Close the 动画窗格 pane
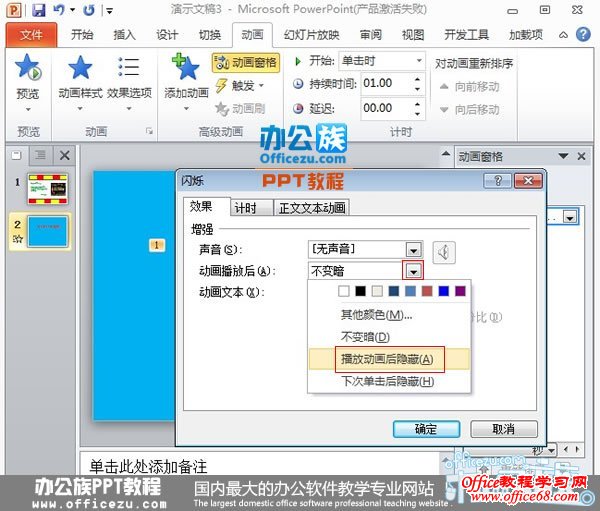The image size is (600, 511). [582, 156]
